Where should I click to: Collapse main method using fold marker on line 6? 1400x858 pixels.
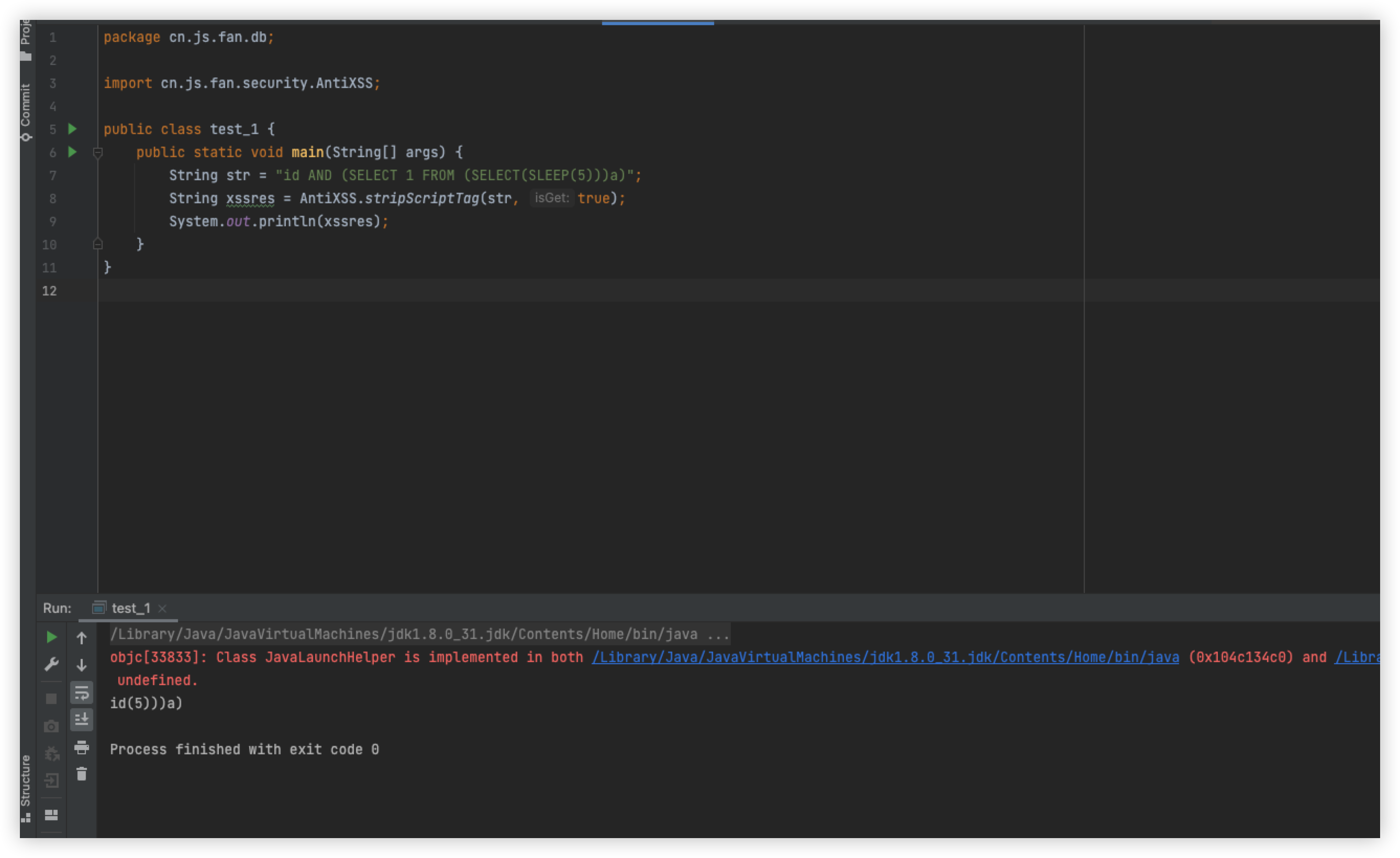pos(98,152)
